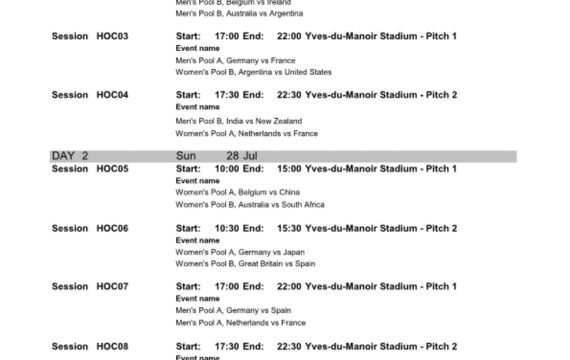Select the Women's Pool B, Australia vs South Africa entry
This screenshot has height=360, width=570.
coord(250,205)
